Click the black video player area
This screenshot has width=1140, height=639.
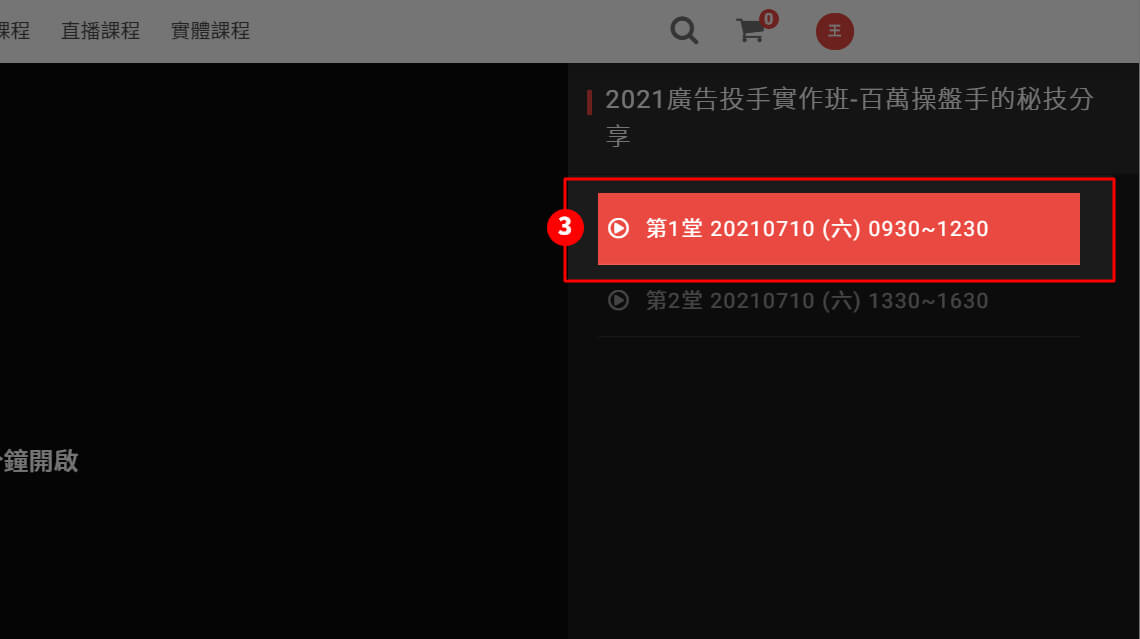click(284, 350)
